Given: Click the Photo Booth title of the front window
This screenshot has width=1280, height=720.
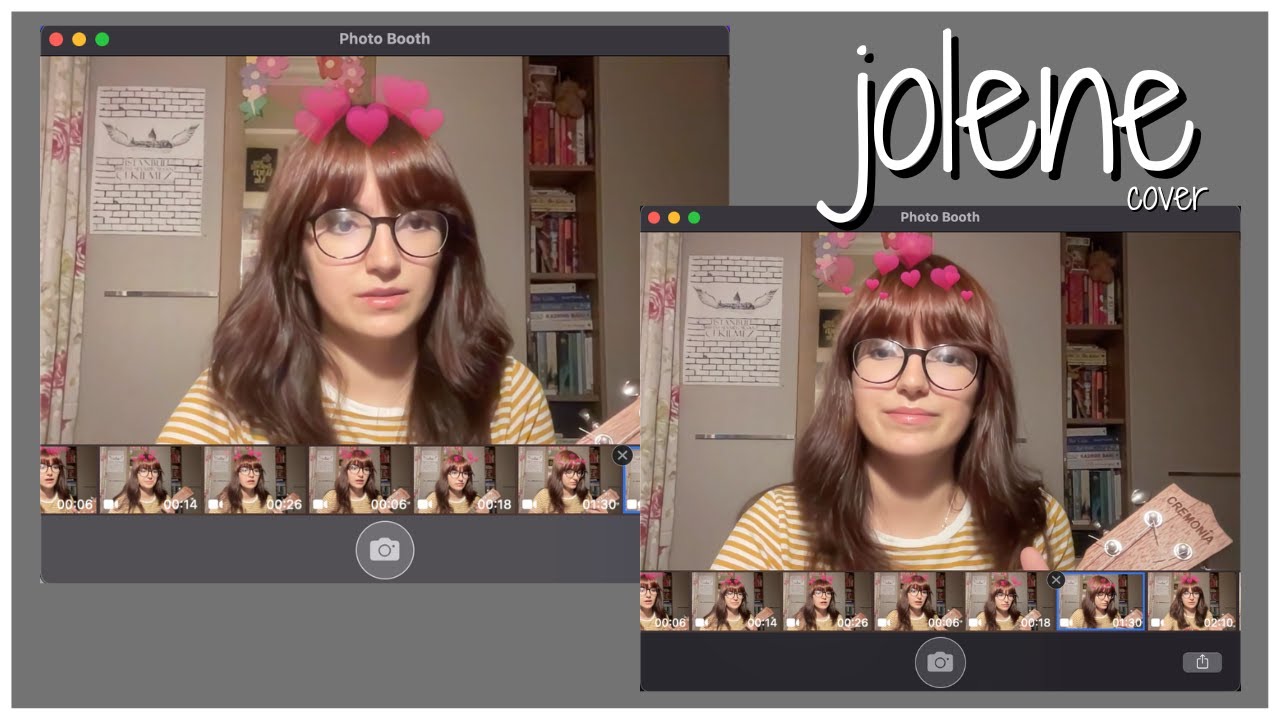Looking at the screenshot, I should [x=940, y=217].
